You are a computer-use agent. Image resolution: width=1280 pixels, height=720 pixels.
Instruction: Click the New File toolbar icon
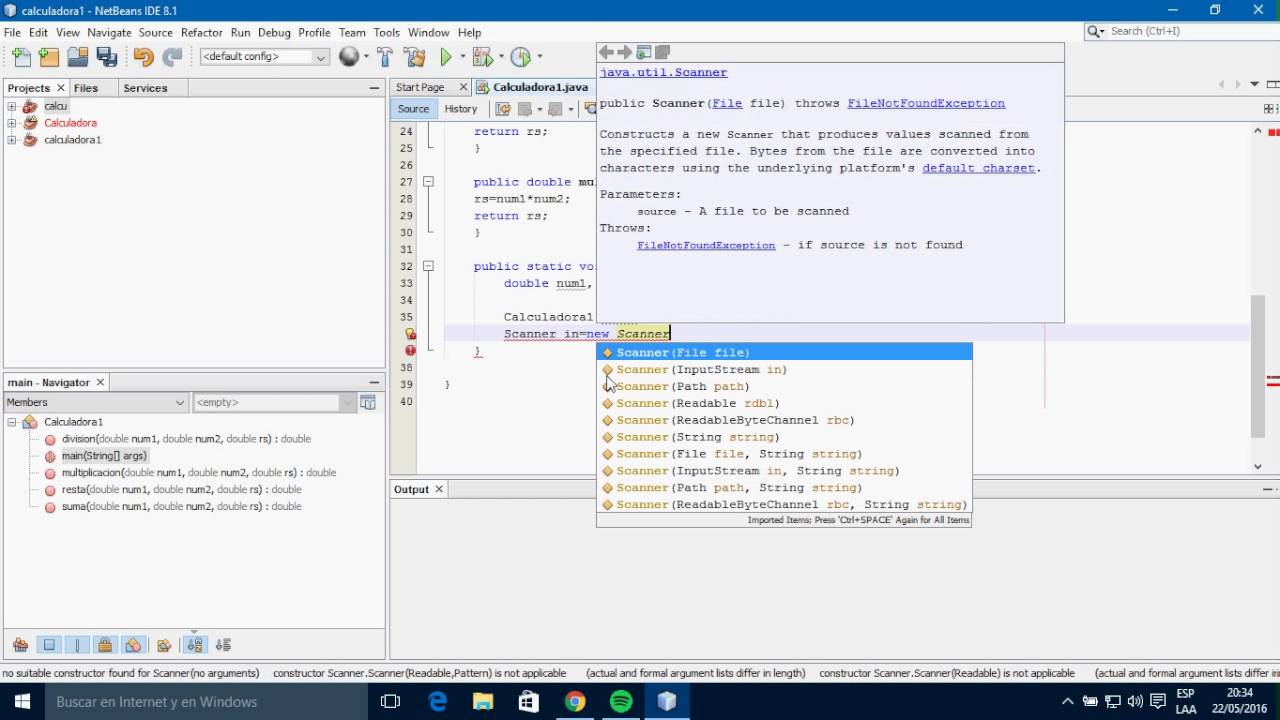(21, 57)
